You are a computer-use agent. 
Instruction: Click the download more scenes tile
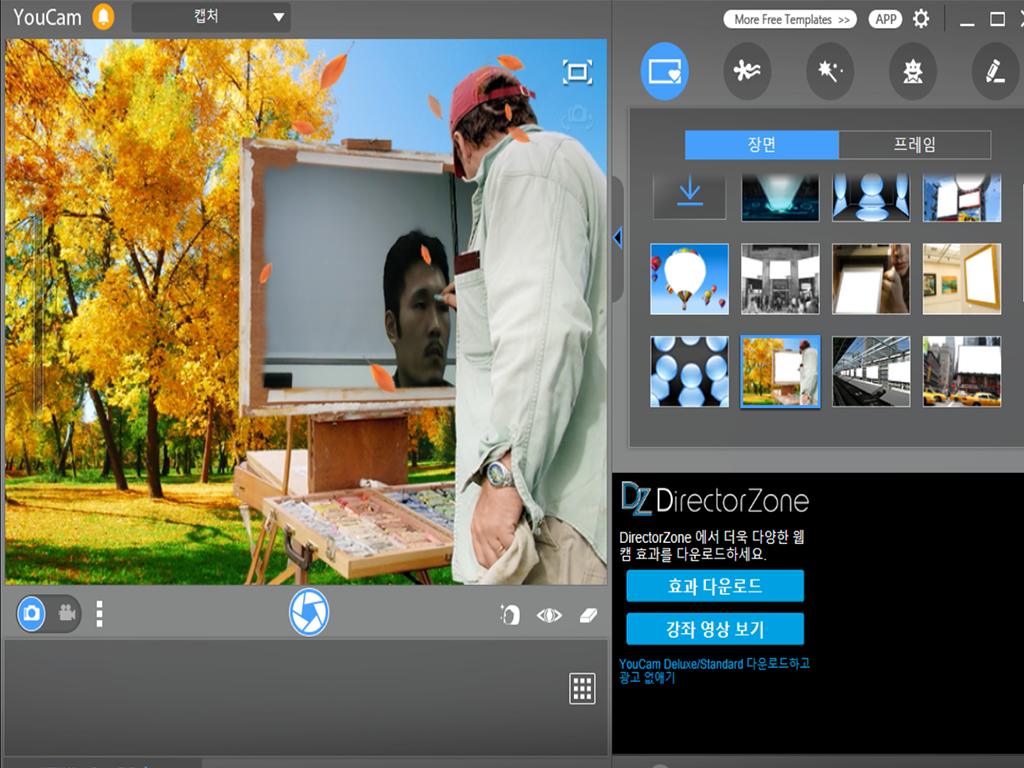tap(690, 197)
